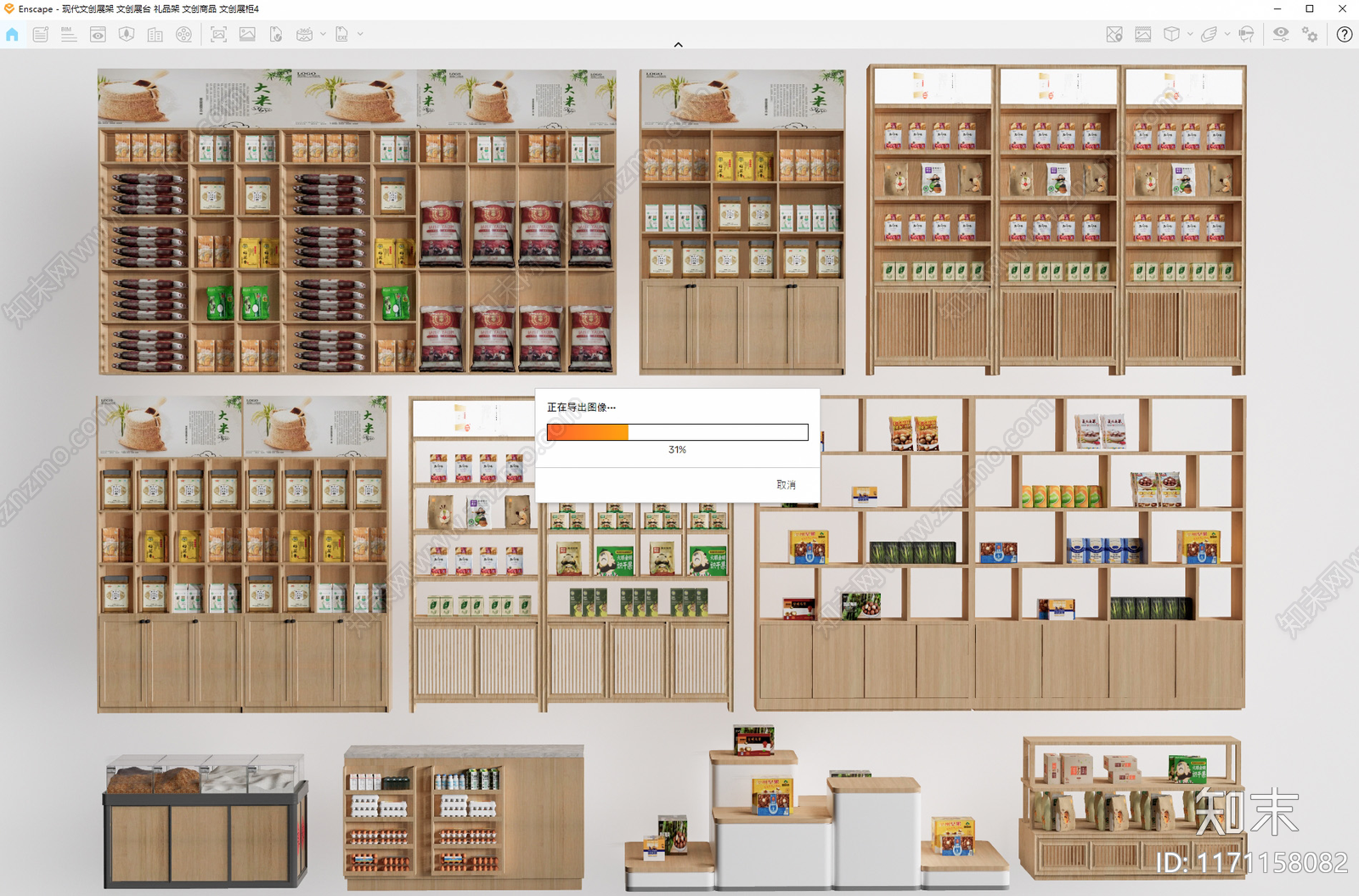Click the blue Home icon
1359x896 pixels.
pyautogui.click(x=12, y=35)
